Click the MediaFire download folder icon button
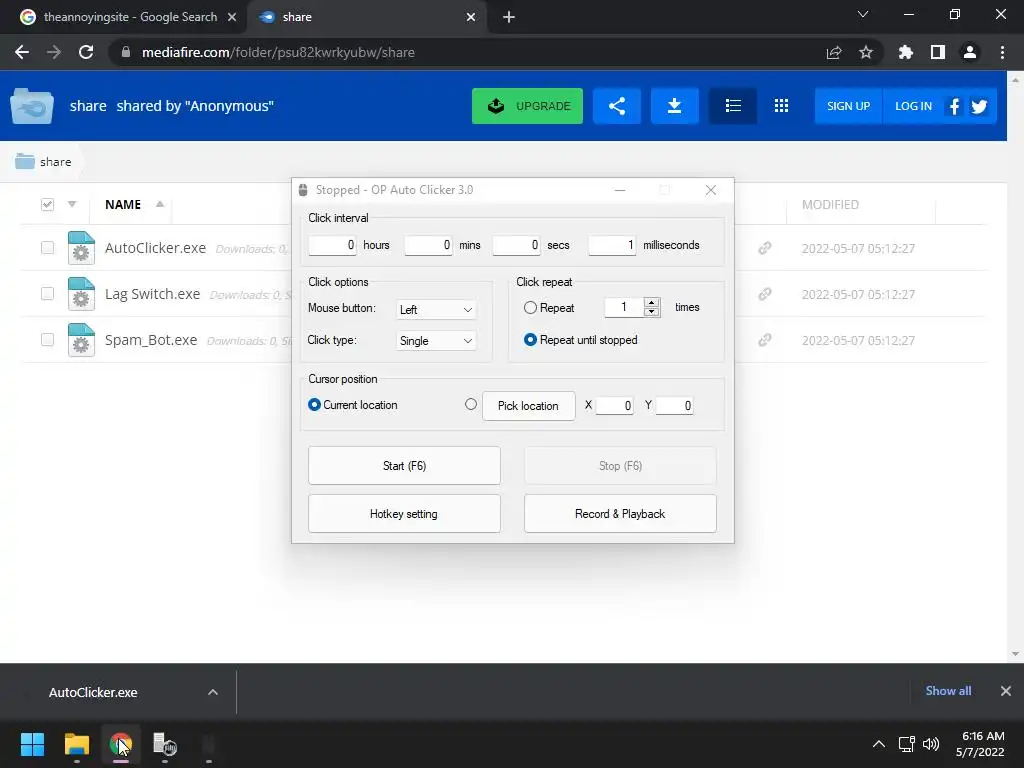 click(675, 106)
